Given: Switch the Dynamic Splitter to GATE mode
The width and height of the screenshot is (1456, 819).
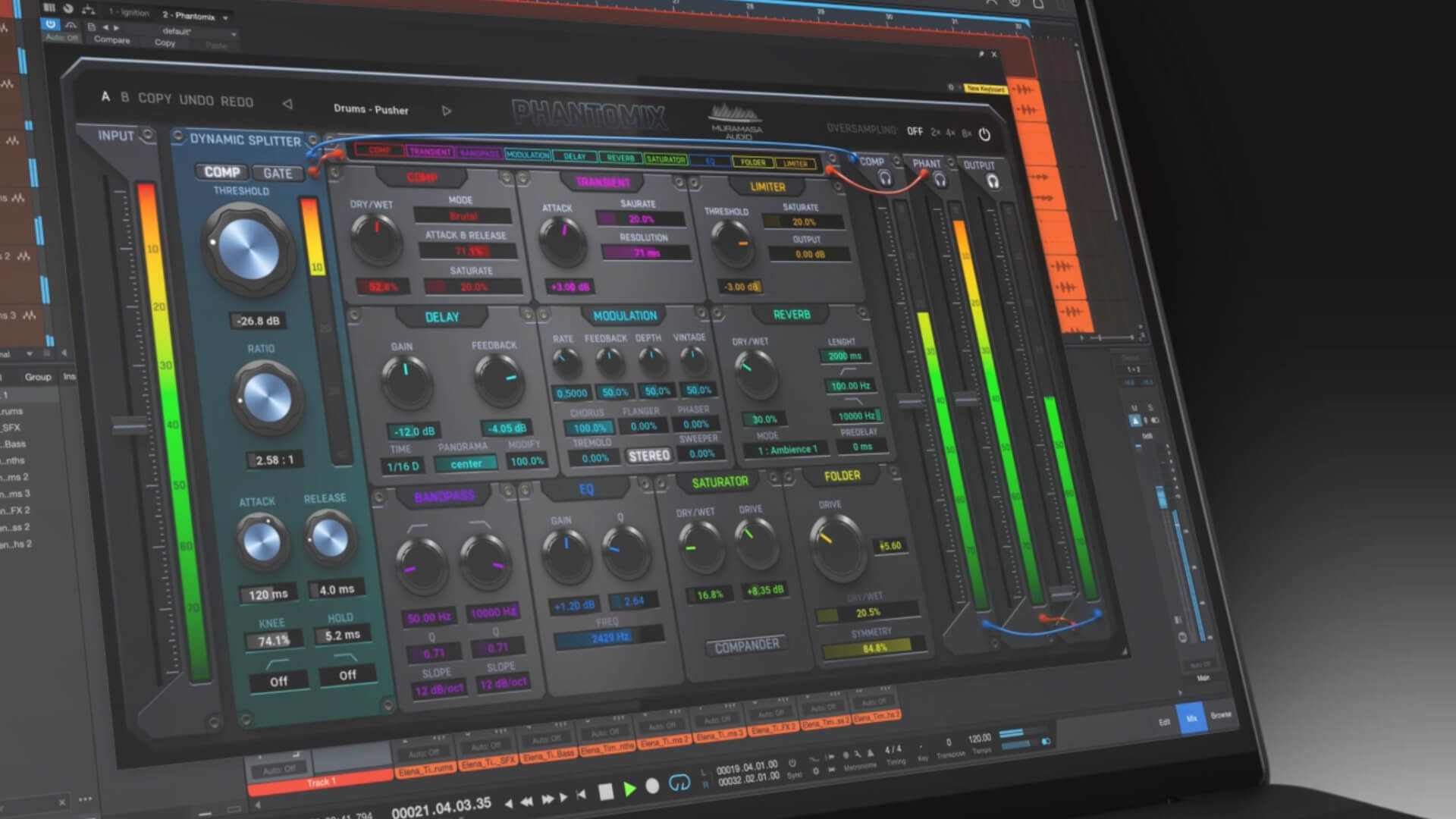Looking at the screenshot, I should click(278, 174).
